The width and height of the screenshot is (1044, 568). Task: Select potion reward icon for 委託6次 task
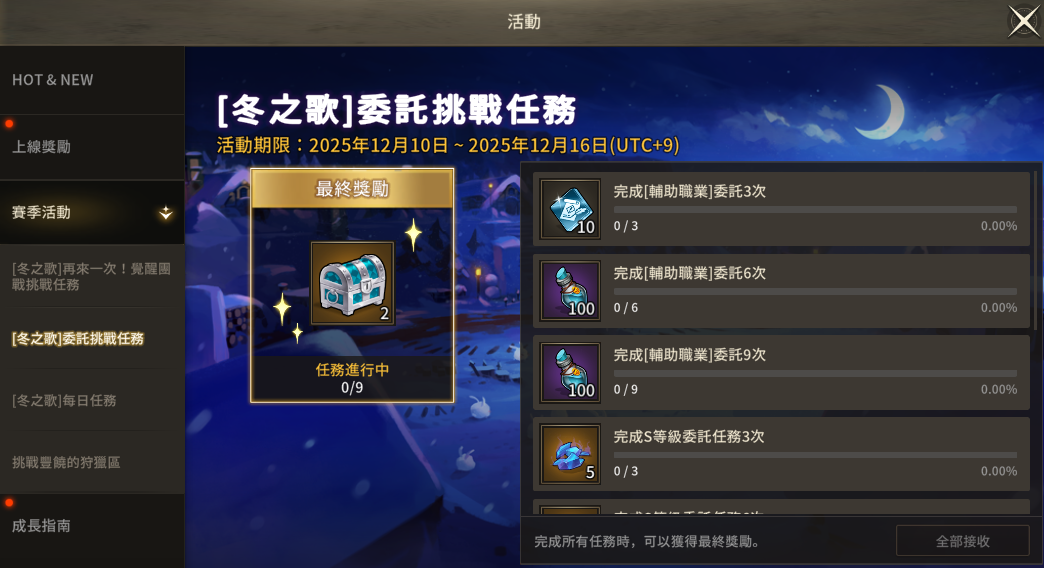pos(571,291)
